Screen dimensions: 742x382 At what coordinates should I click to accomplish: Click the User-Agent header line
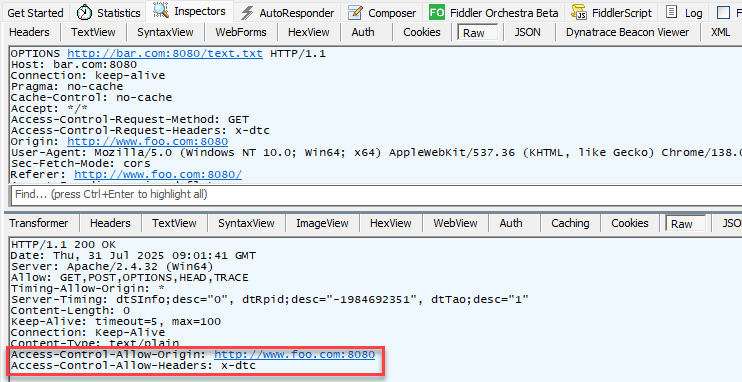click(x=376, y=152)
